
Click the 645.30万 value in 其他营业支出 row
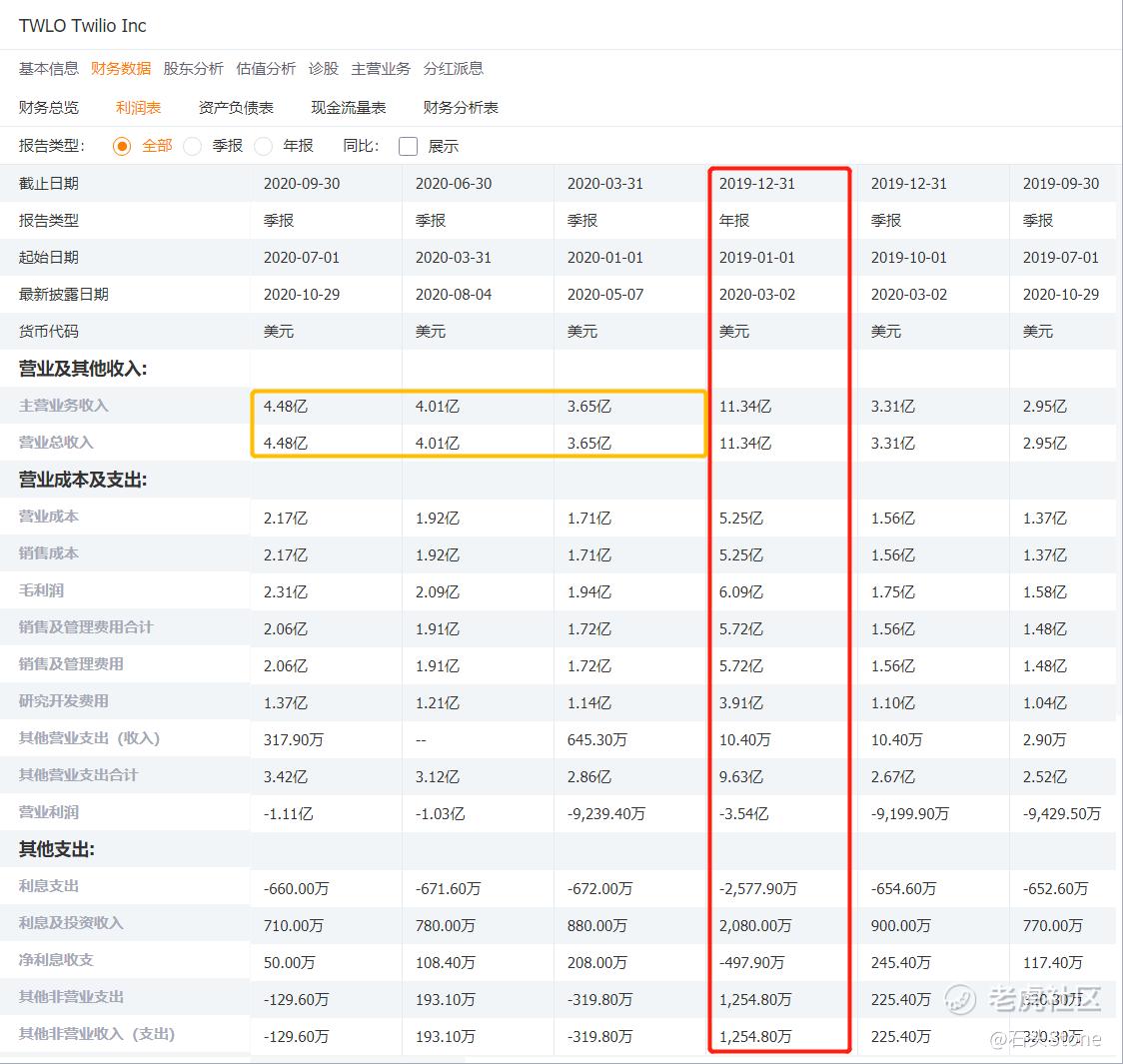tap(597, 740)
